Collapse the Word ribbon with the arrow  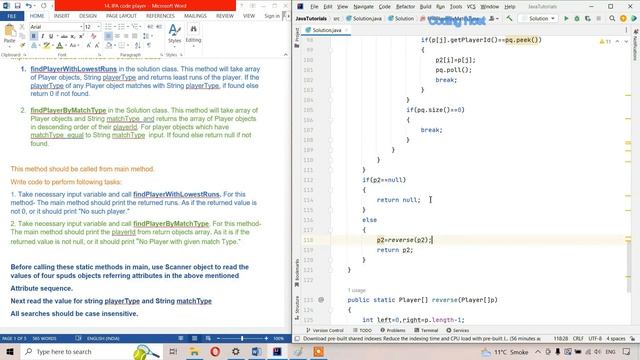285,55
